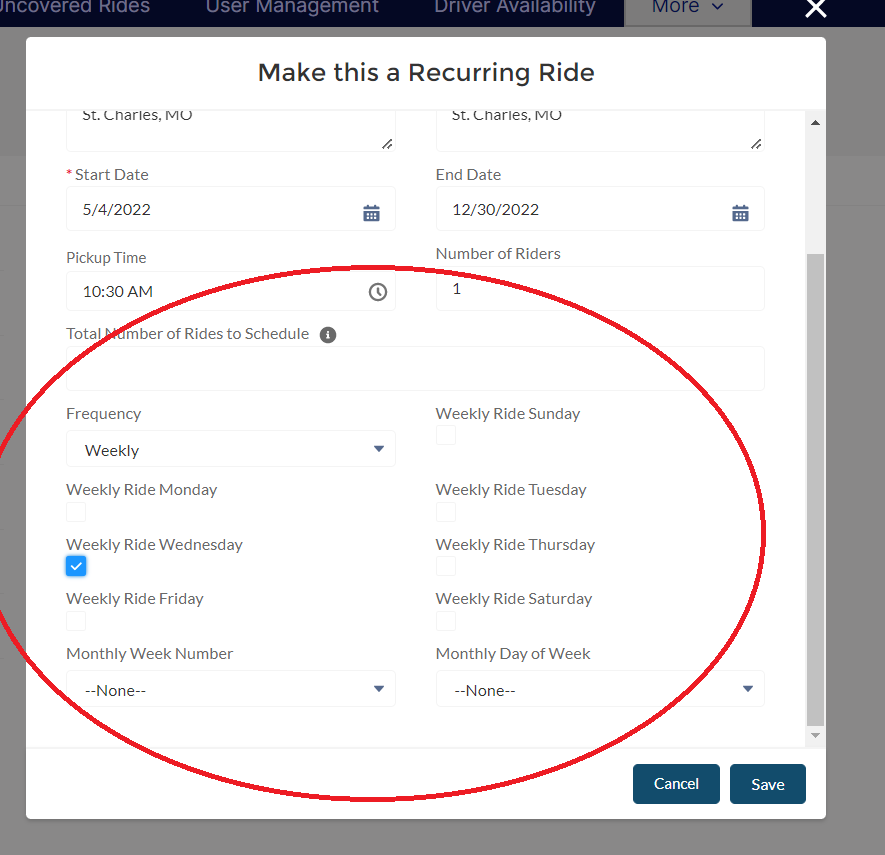The image size is (885, 855).
Task: Click the Cancel button
Action: click(x=676, y=784)
